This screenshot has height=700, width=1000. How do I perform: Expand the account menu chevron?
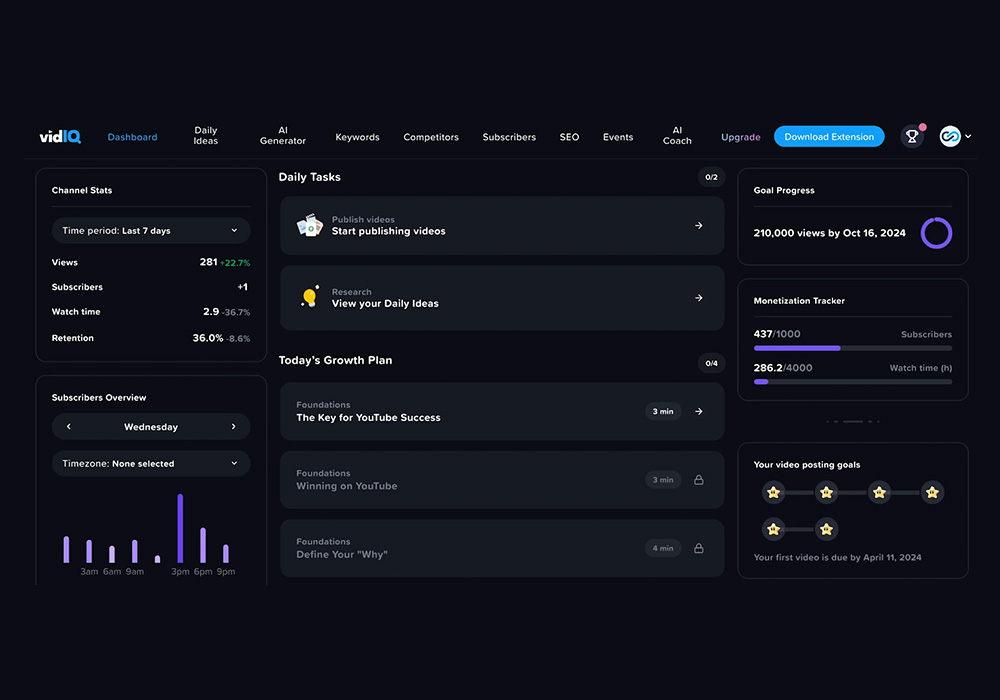pyautogui.click(x=968, y=137)
